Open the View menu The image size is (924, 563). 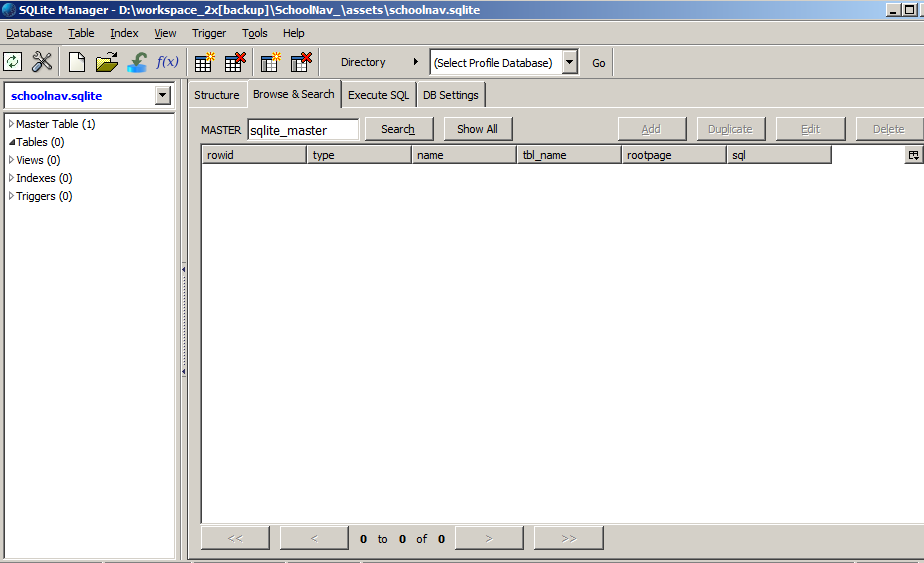[165, 33]
